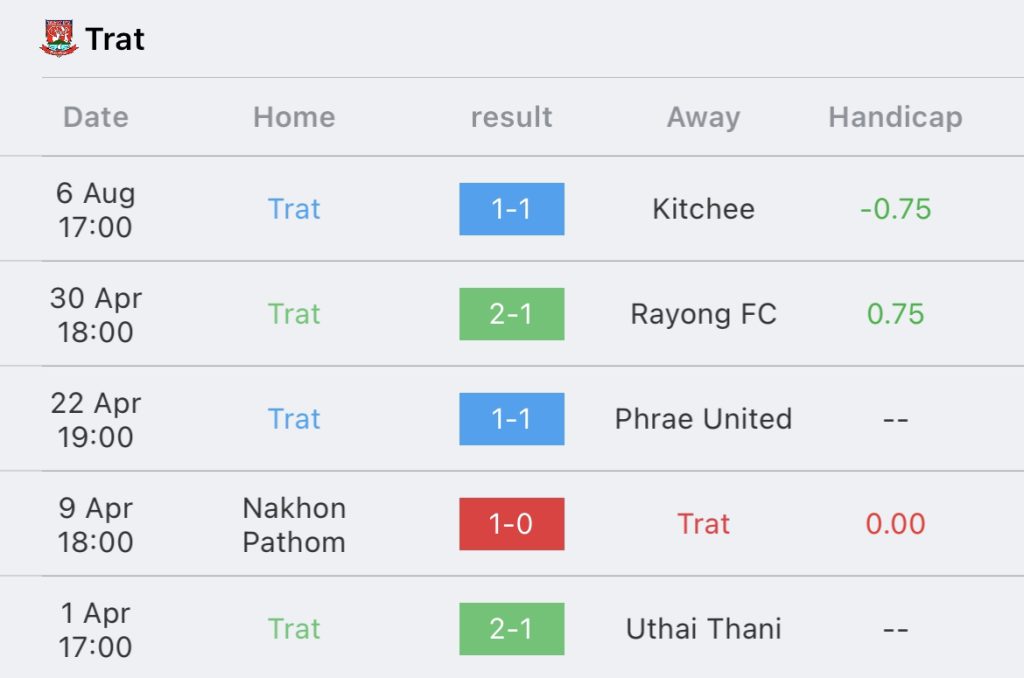Viewport: 1024px width, 678px height.
Task: Open the Phrae United team link
Action: tap(703, 419)
